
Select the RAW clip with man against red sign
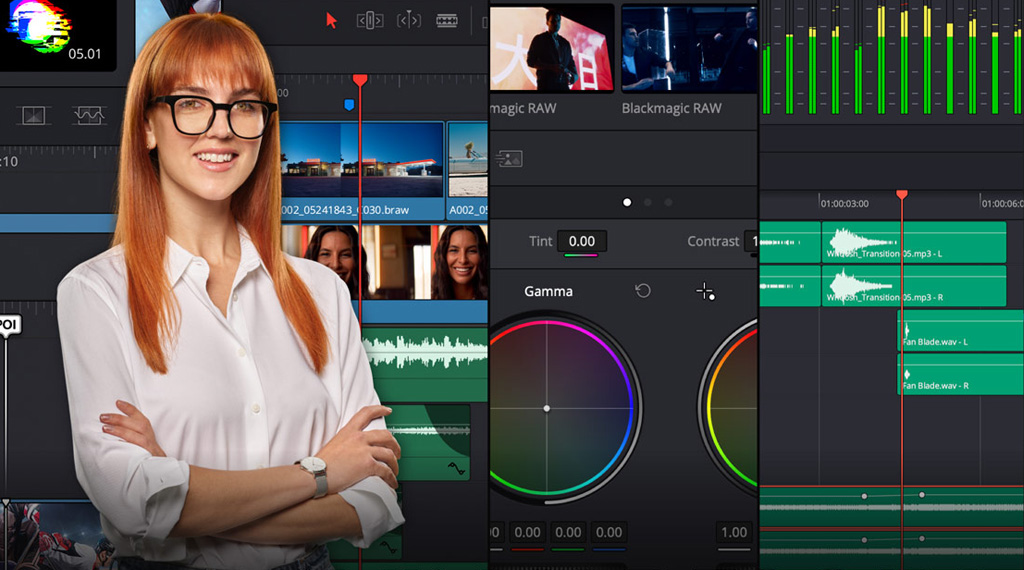click(551, 48)
